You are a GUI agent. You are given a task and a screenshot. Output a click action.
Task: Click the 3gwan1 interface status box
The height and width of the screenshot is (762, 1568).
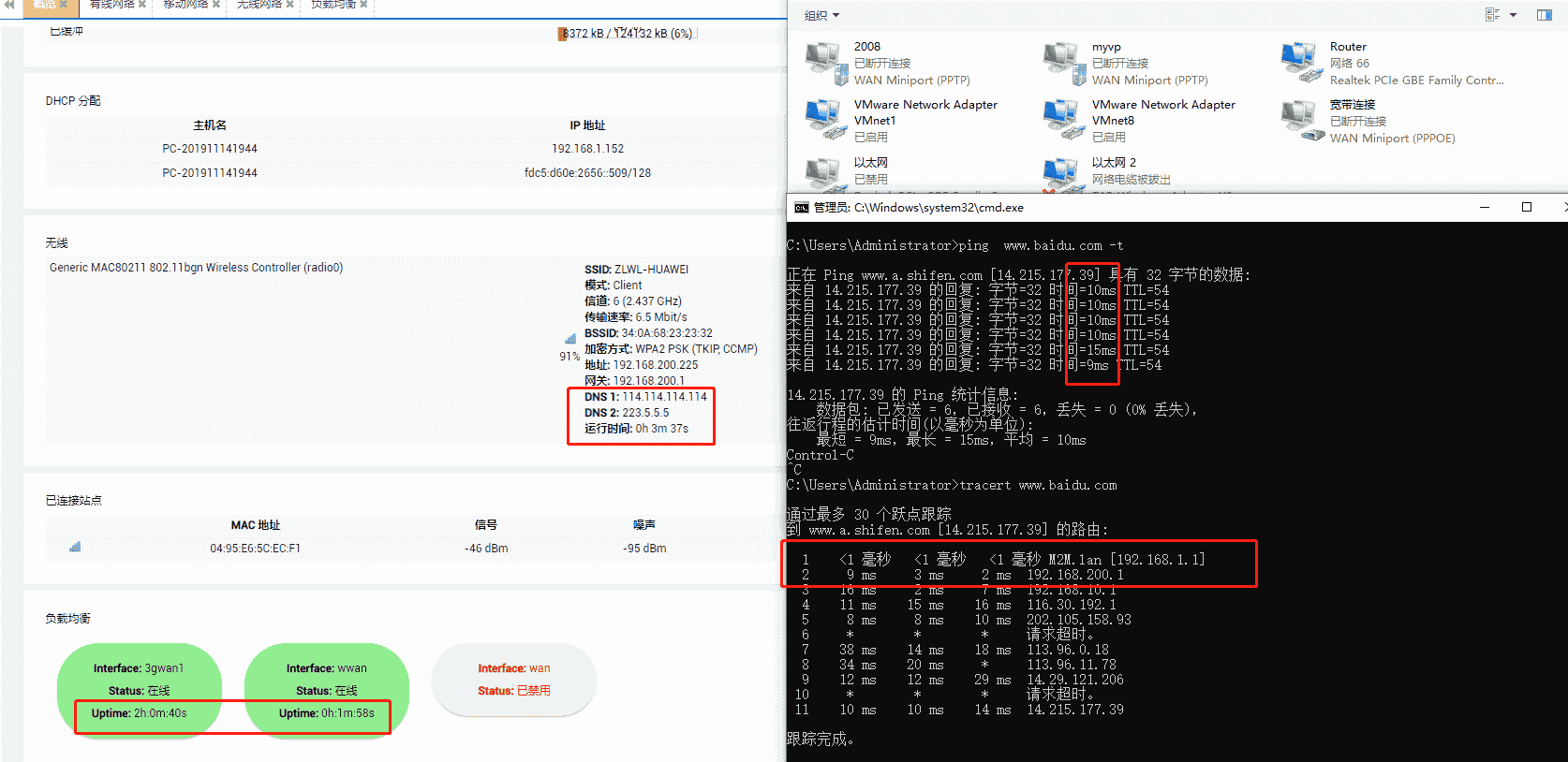pyautogui.click(x=140, y=690)
